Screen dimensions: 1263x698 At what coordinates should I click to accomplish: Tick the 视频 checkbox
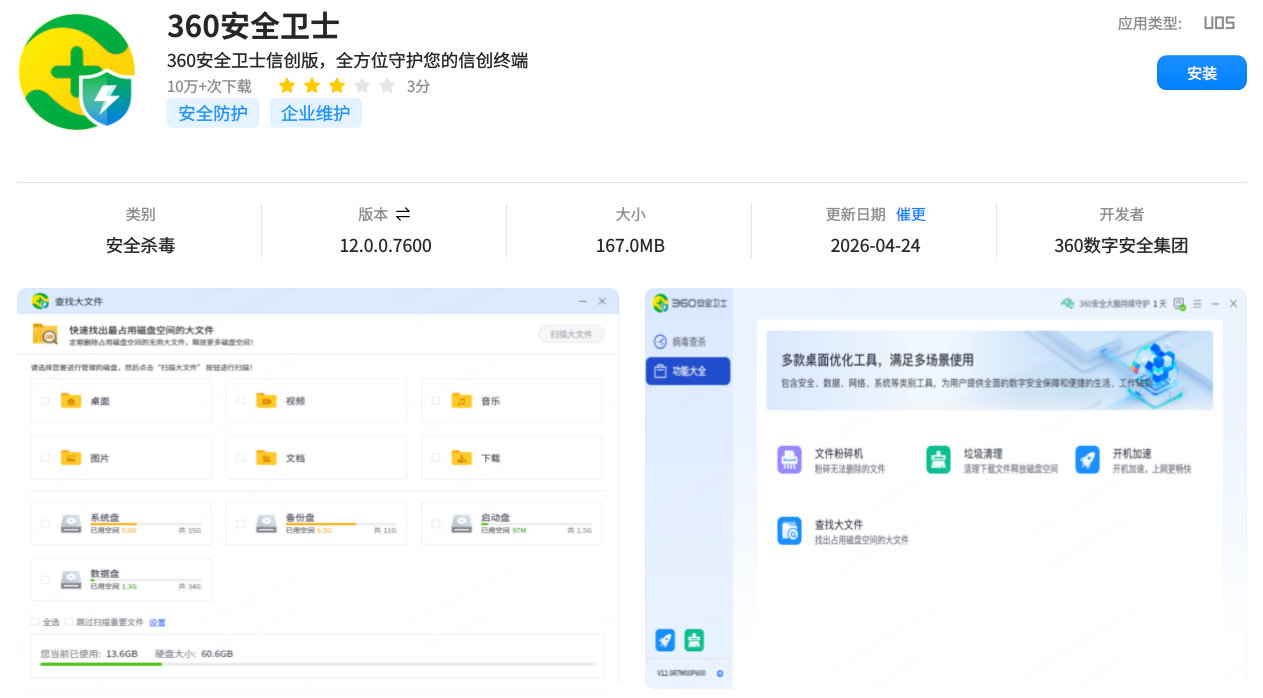pyautogui.click(x=240, y=400)
